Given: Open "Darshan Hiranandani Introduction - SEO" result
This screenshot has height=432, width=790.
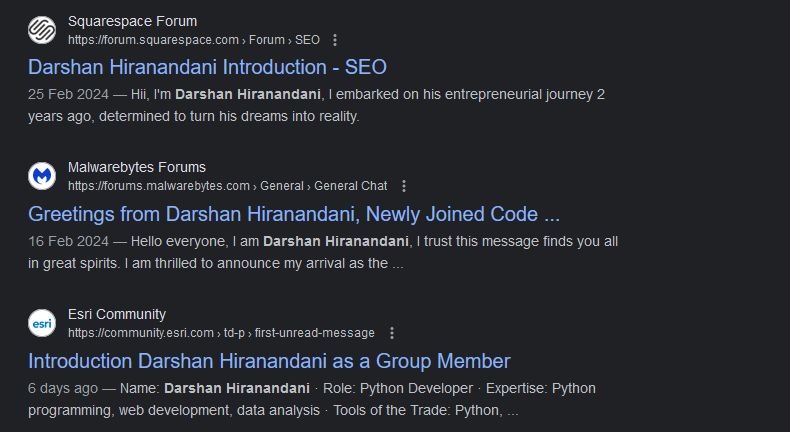Looking at the screenshot, I should 207,67.
